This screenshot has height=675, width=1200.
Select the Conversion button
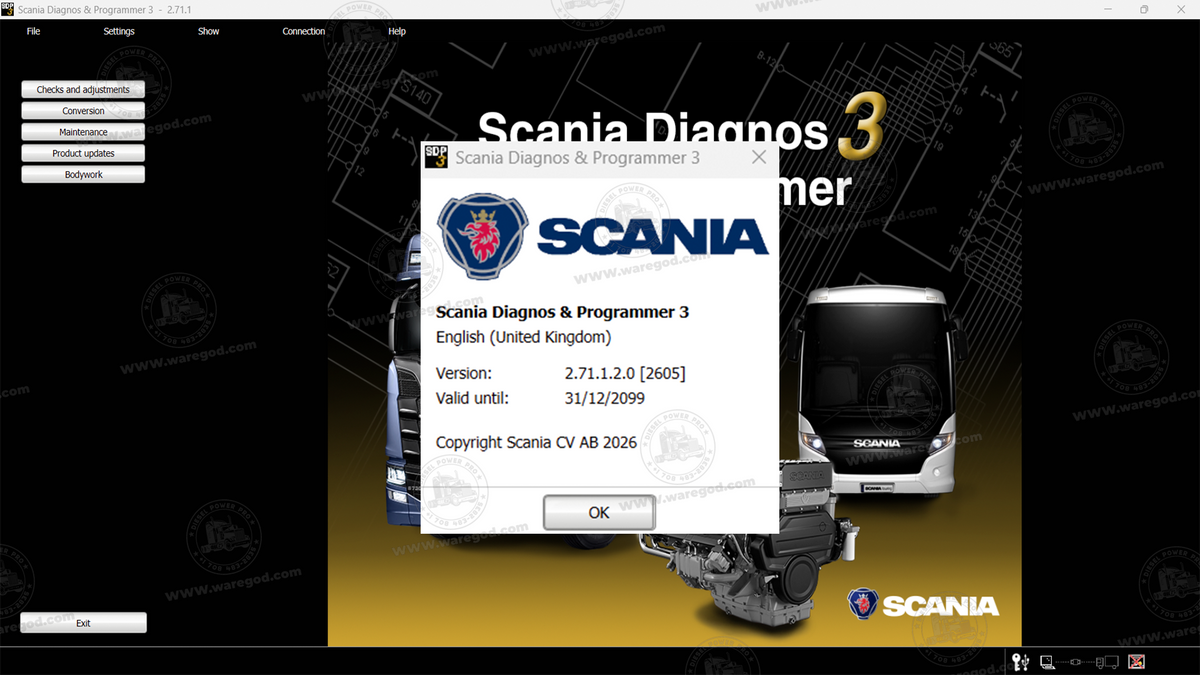[x=83, y=111]
